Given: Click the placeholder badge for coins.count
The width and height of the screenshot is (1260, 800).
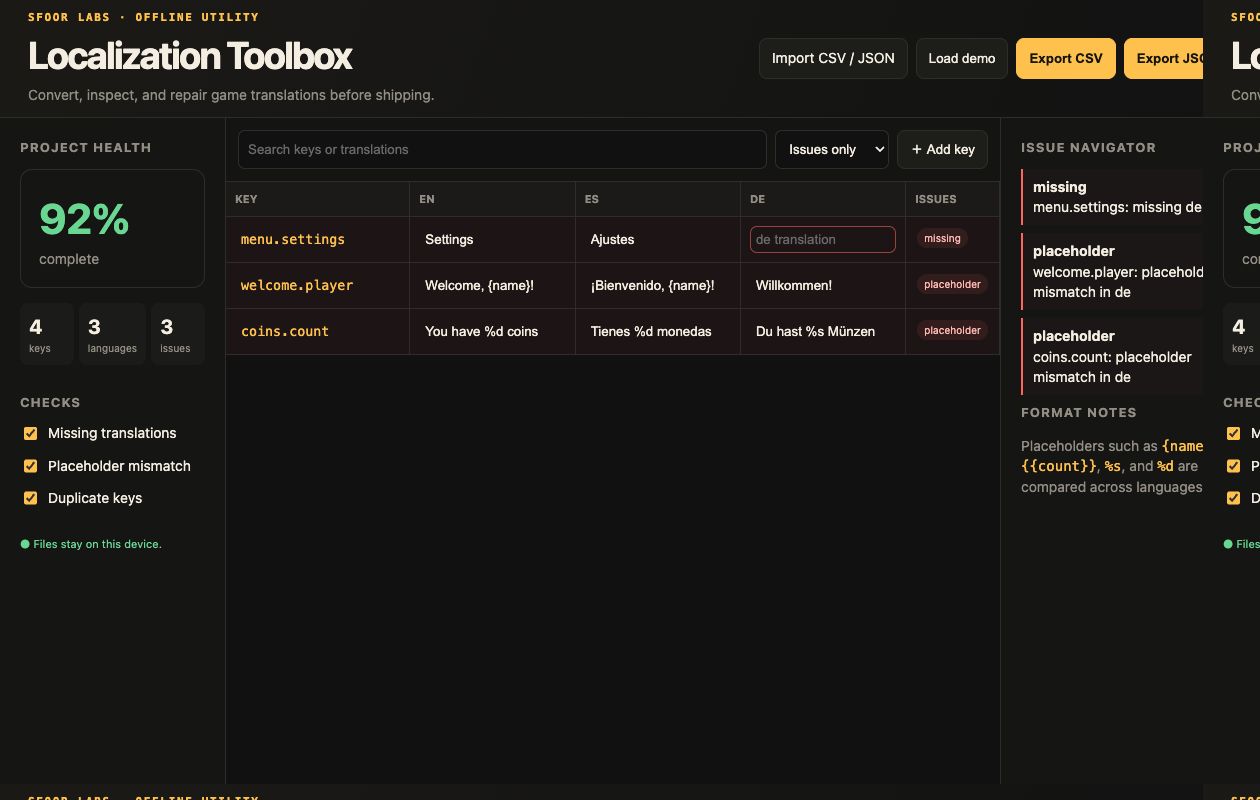Looking at the screenshot, I should coord(952,331).
